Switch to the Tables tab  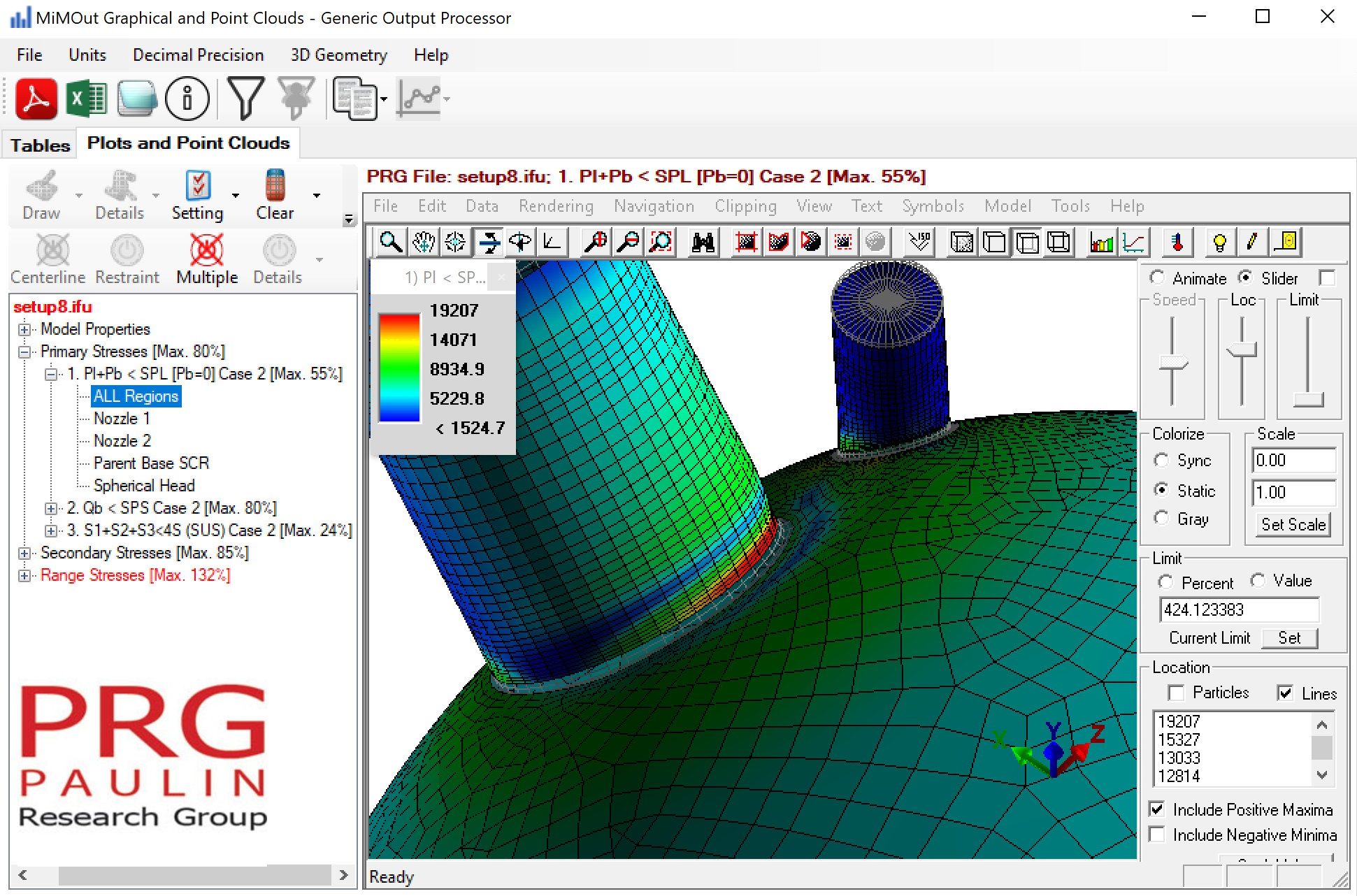pos(38,145)
